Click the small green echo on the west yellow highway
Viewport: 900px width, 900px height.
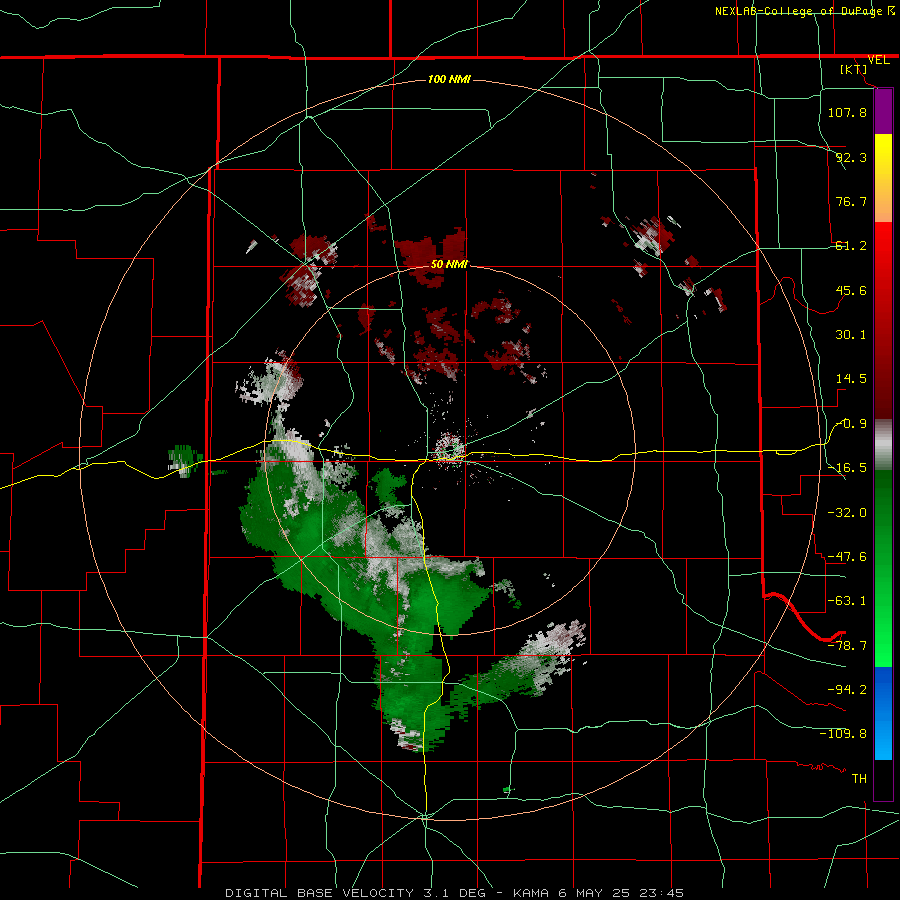(x=184, y=461)
